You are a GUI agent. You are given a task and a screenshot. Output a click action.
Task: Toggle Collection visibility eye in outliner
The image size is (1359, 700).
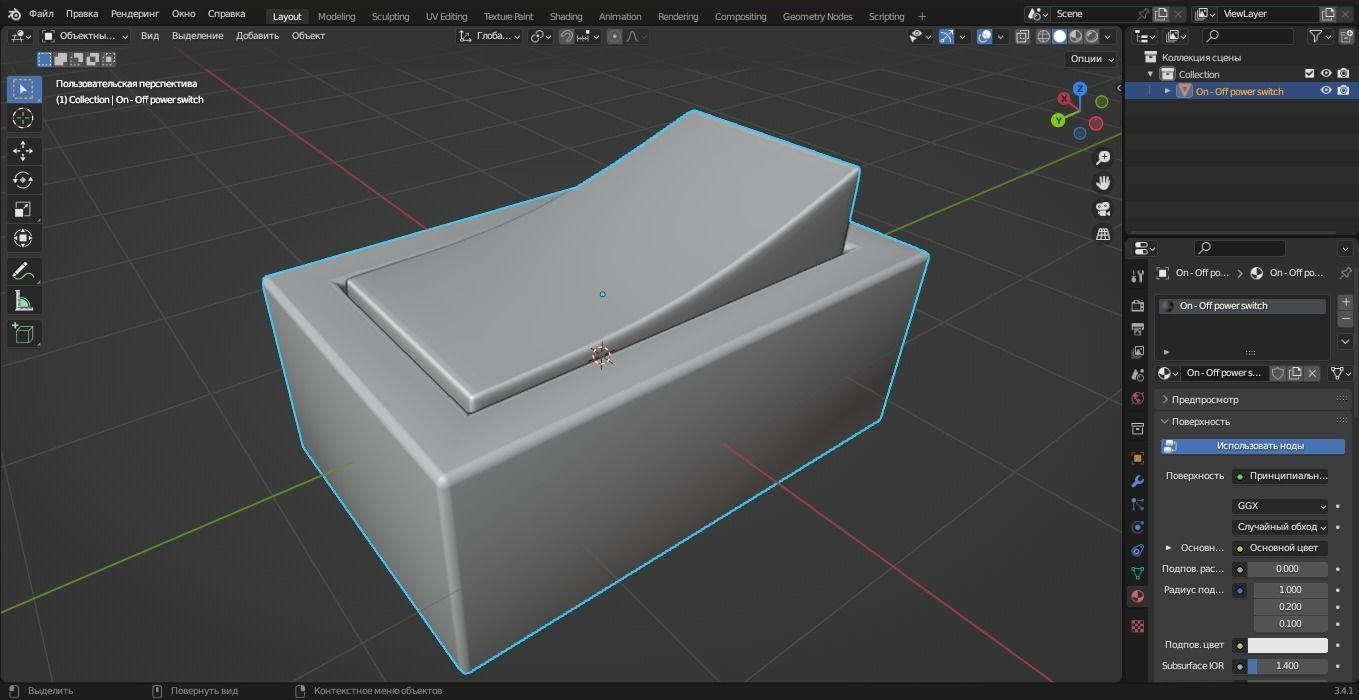1326,74
